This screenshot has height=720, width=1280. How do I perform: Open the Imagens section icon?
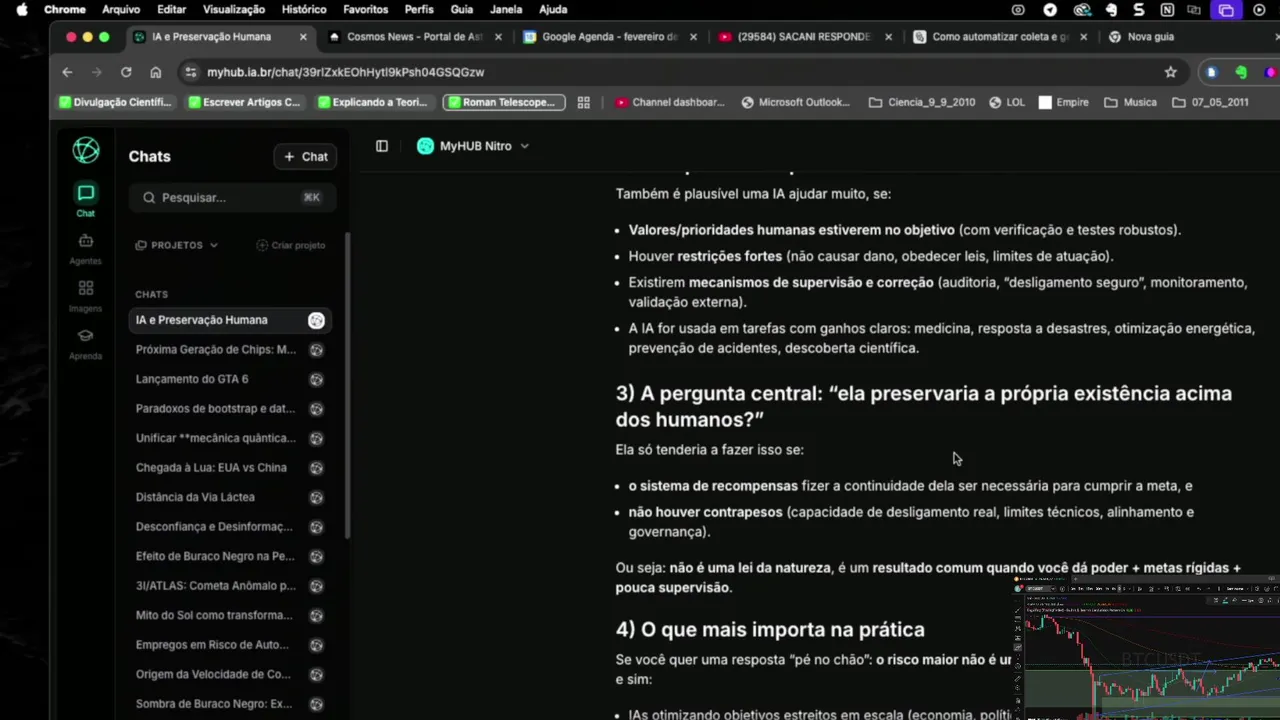pos(85,288)
